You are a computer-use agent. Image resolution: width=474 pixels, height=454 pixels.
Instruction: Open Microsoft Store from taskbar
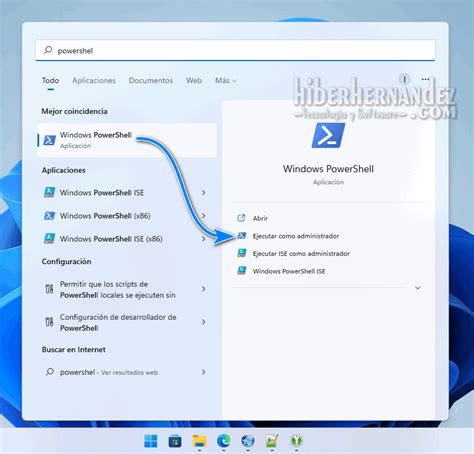point(175,441)
